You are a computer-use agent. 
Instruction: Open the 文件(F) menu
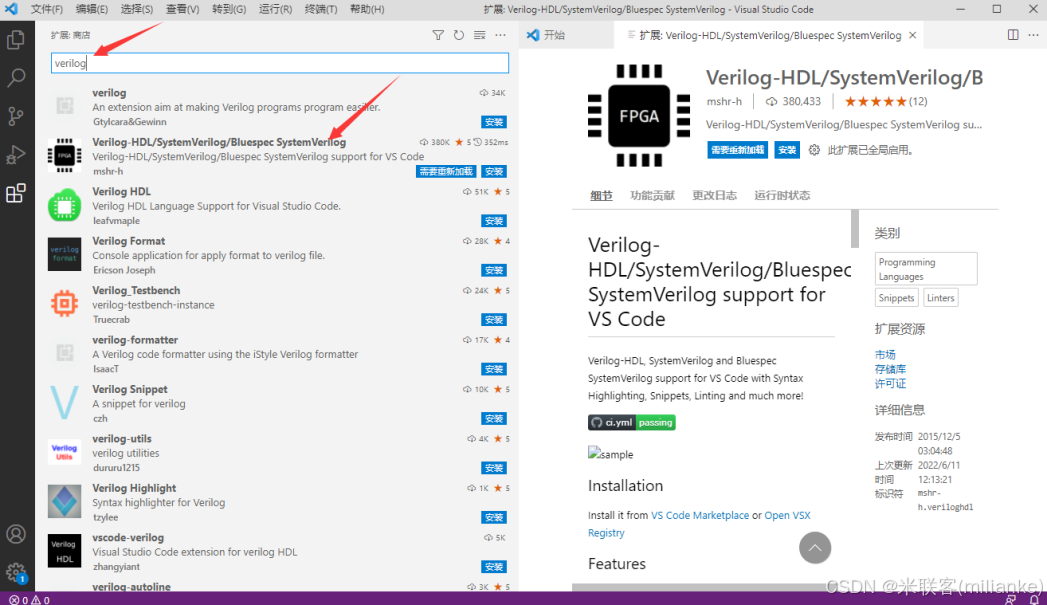point(47,9)
